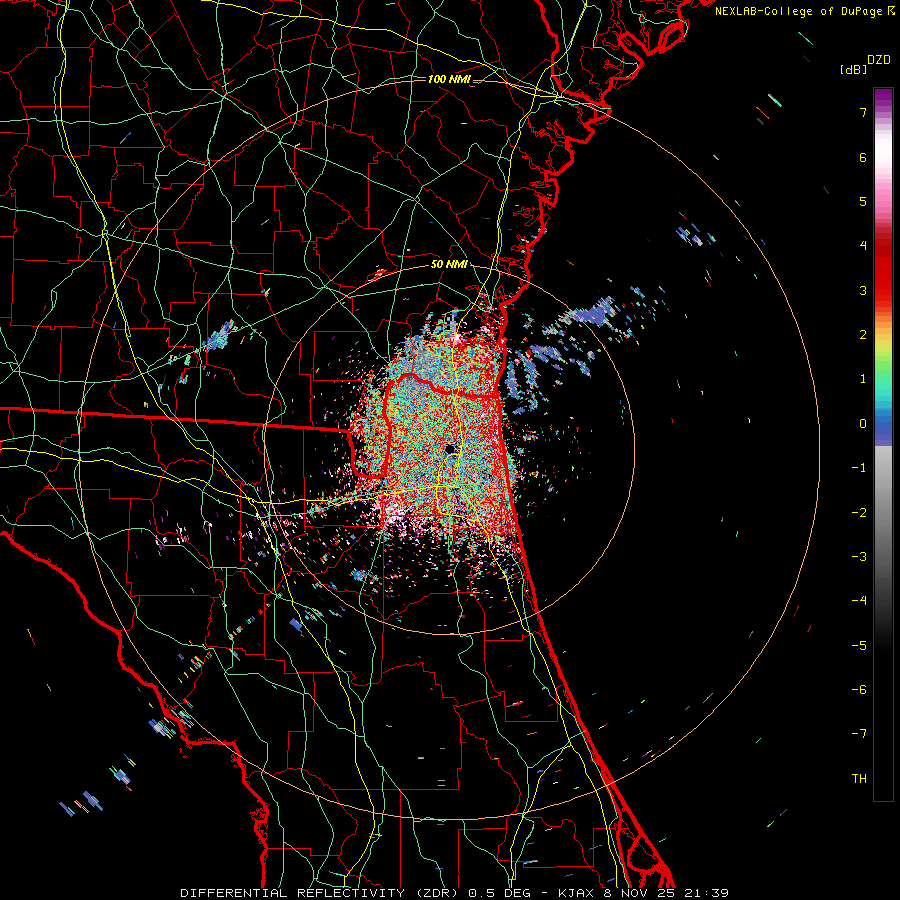Click the DZD product label

point(879,60)
